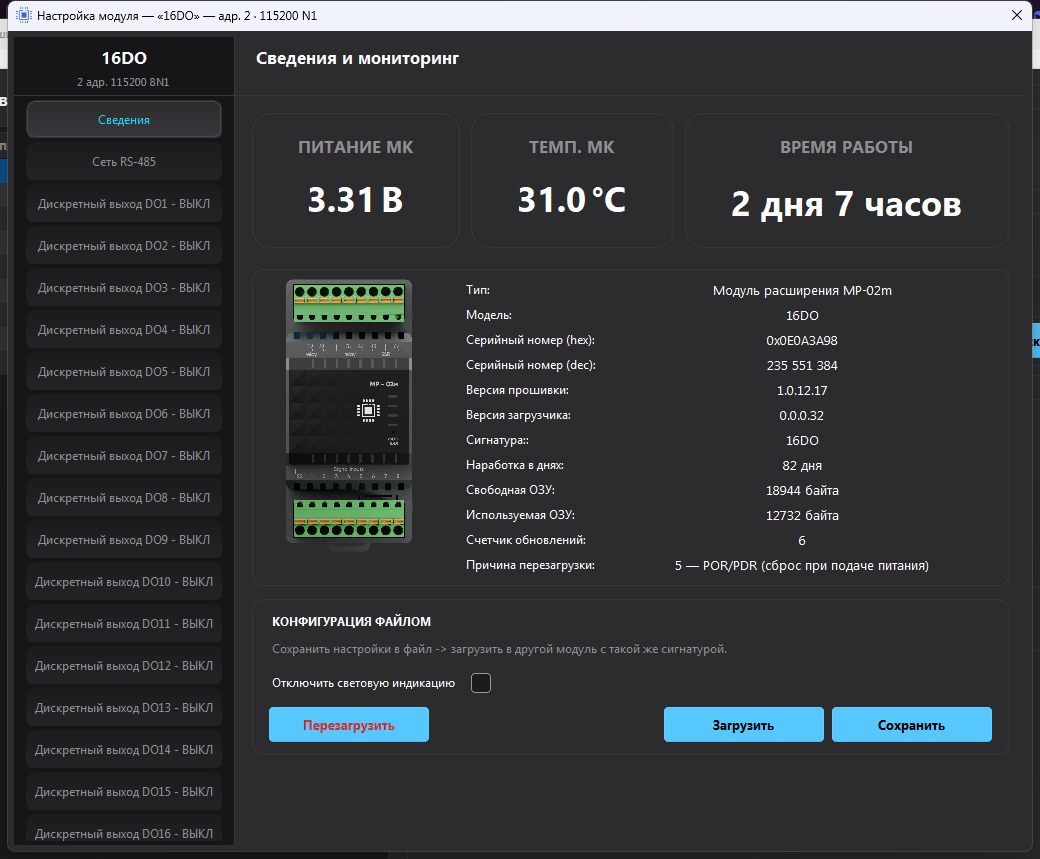Click the module chip icon in title bar
The image size is (1040, 859).
point(23,15)
